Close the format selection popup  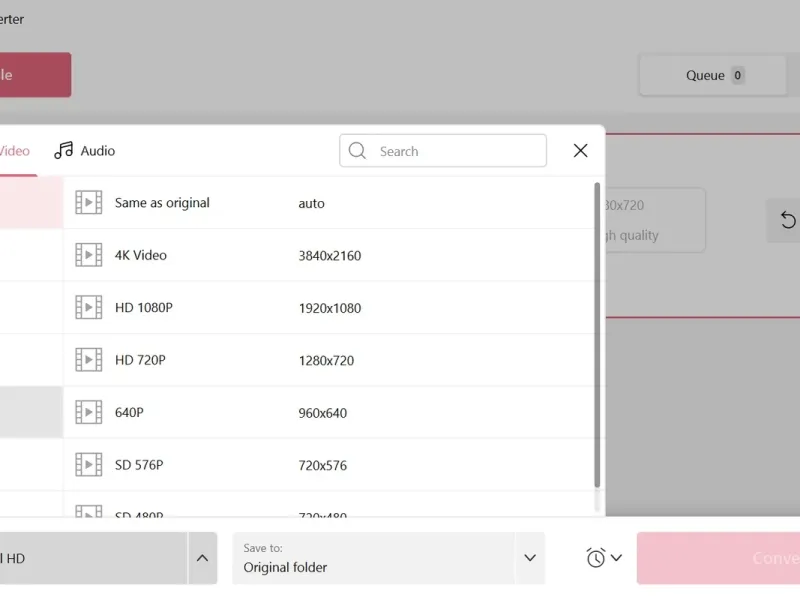[581, 151]
